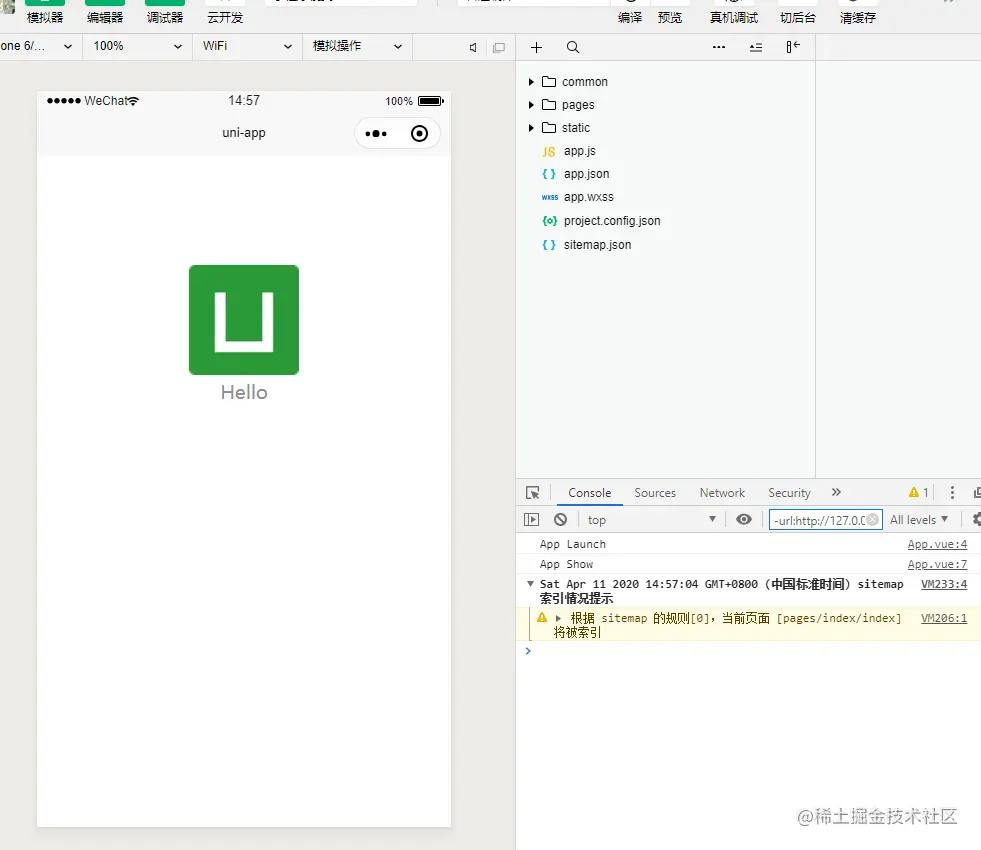The image size is (981, 850).
Task: Open devtools customize three-dot menu
Action: click(952, 493)
